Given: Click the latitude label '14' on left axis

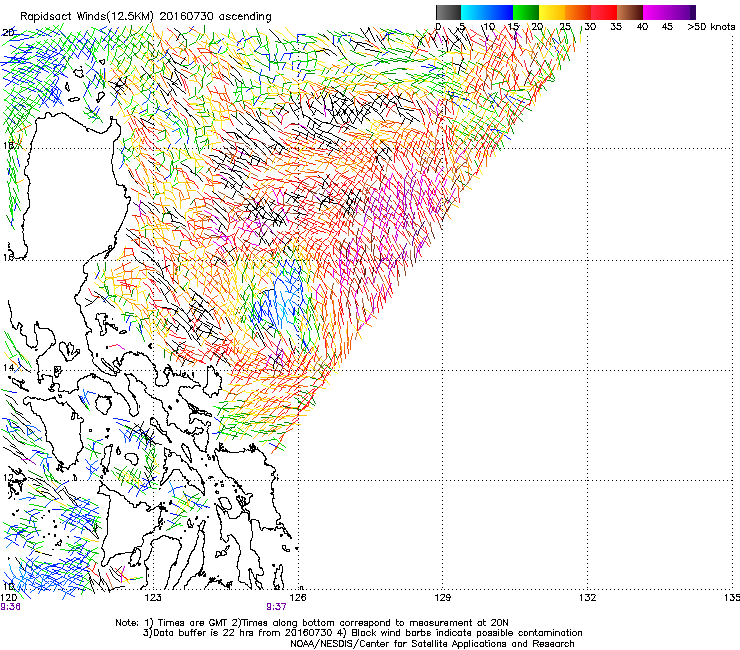Looking at the screenshot, I should point(8,367).
